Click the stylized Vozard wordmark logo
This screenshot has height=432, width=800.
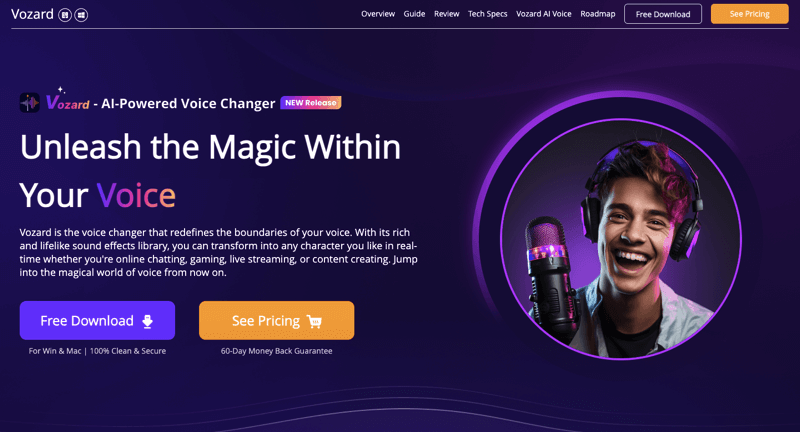[x=67, y=99]
